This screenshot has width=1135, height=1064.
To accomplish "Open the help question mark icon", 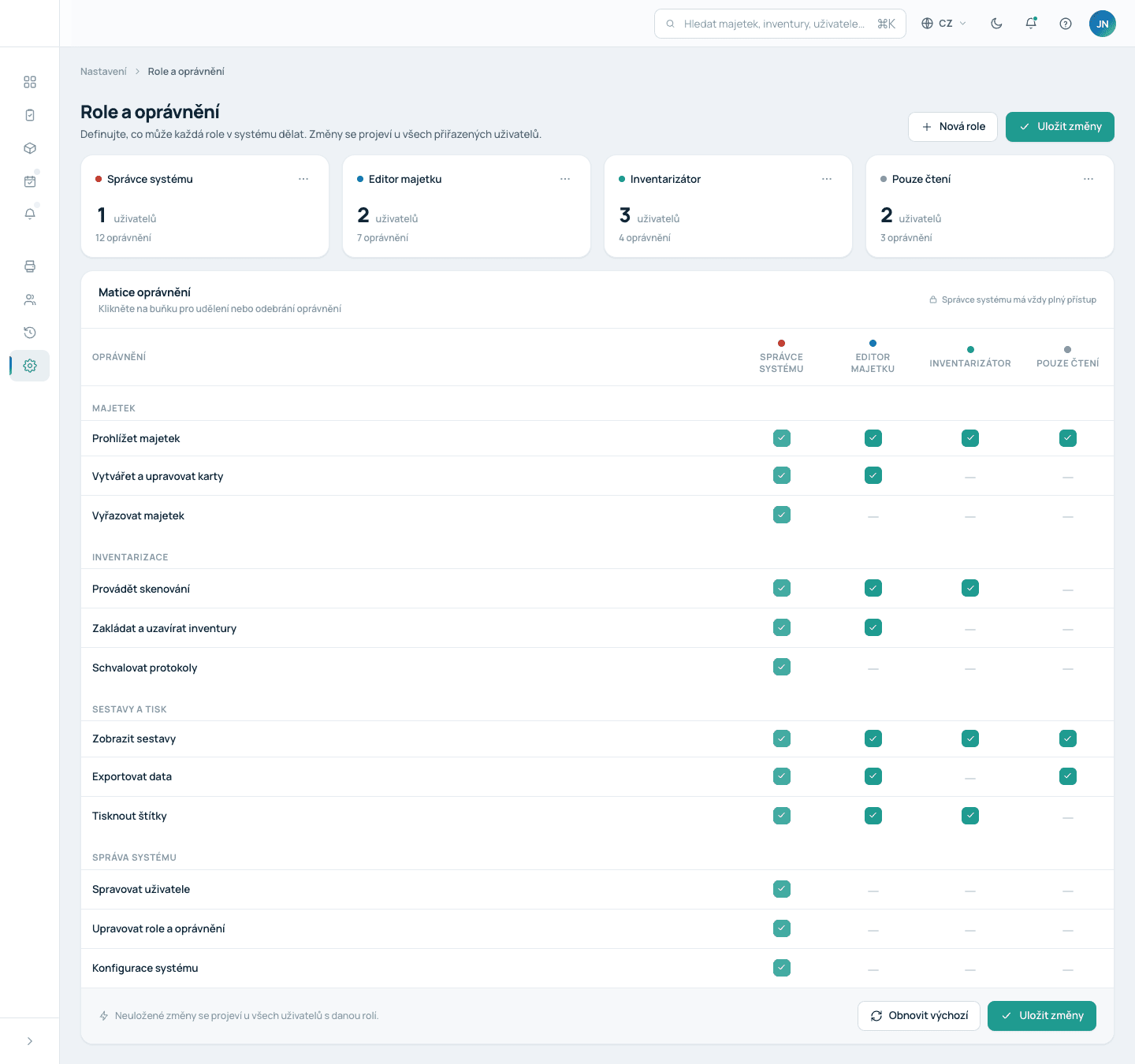I will click(1066, 24).
